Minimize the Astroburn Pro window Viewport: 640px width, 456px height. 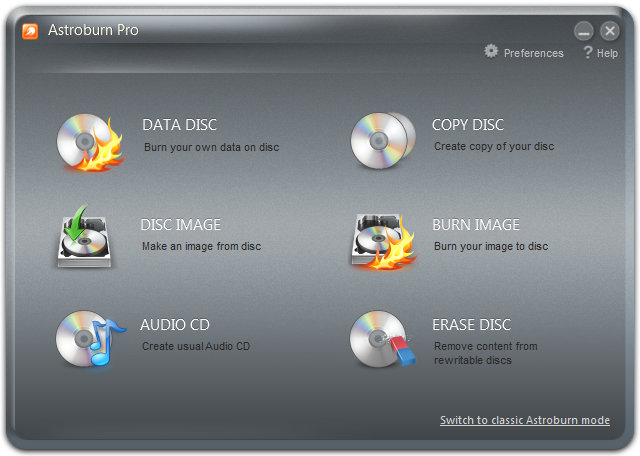[584, 31]
